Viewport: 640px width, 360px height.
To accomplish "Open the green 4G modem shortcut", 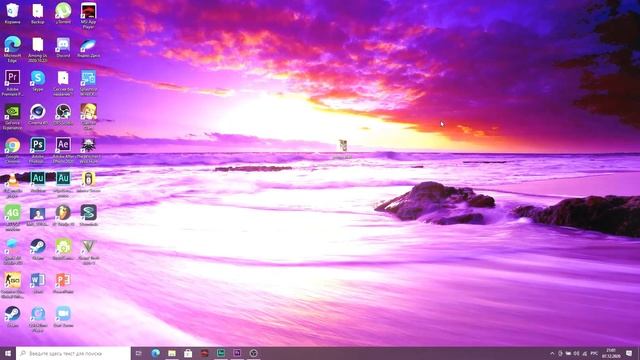I will tap(12, 213).
